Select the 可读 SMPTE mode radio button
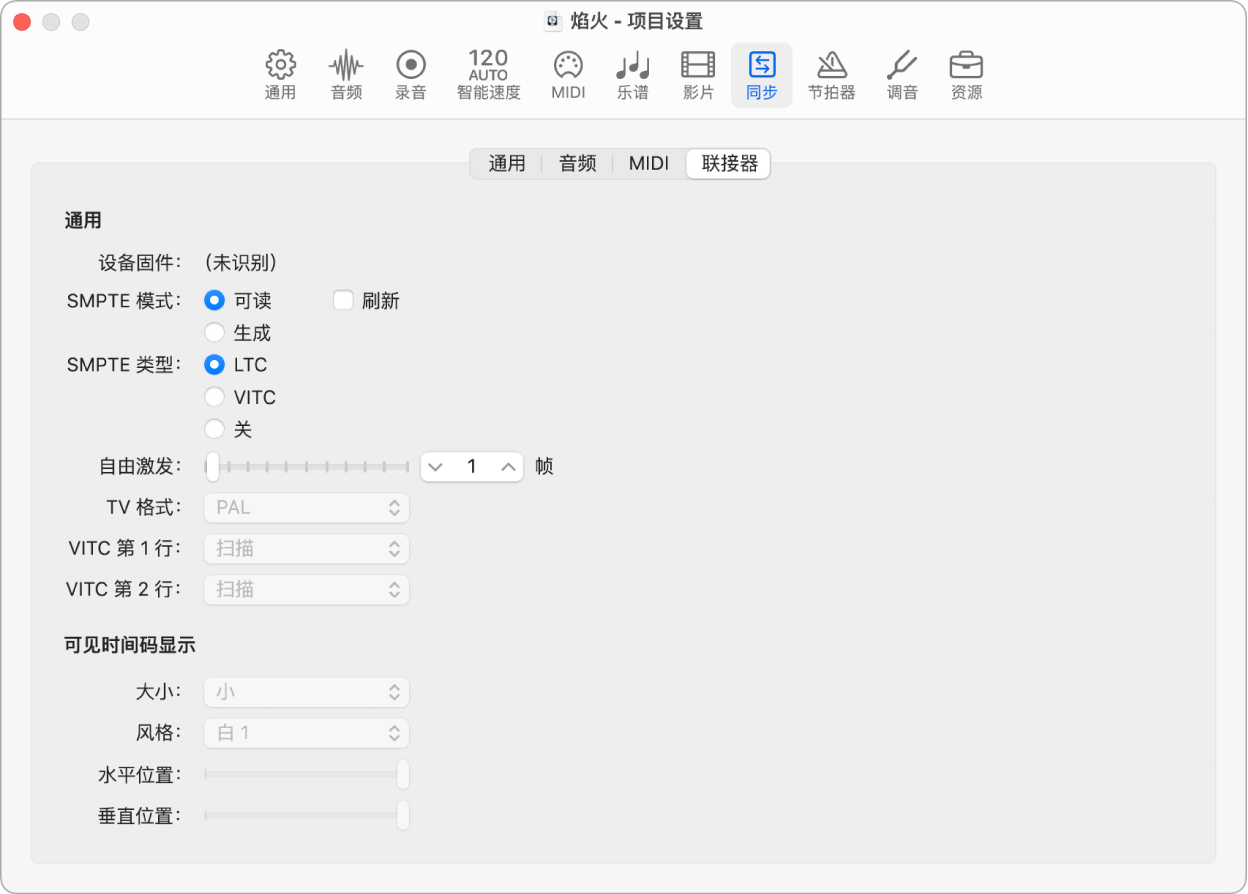This screenshot has width=1248, height=894. (214, 300)
